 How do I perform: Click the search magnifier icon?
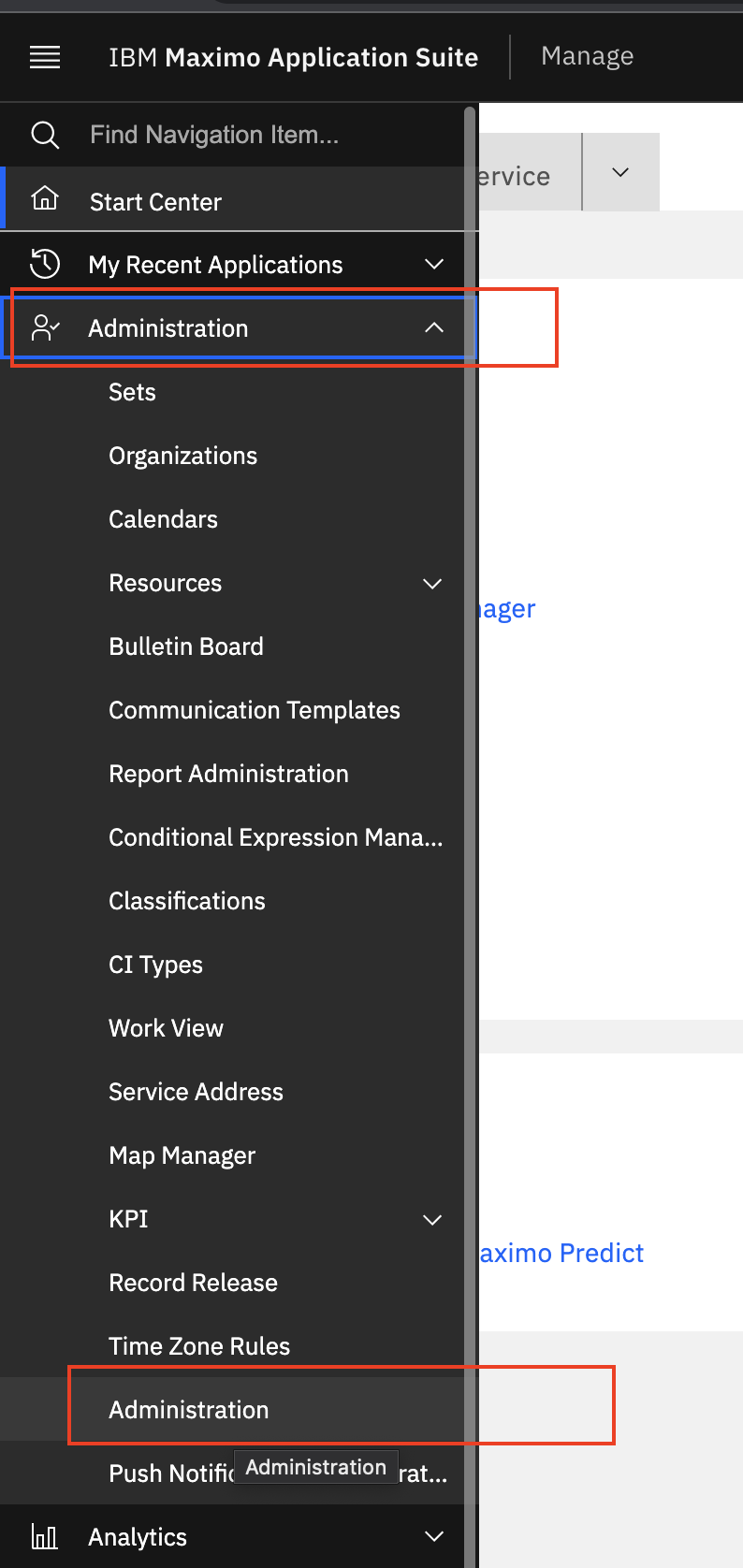[x=45, y=135]
